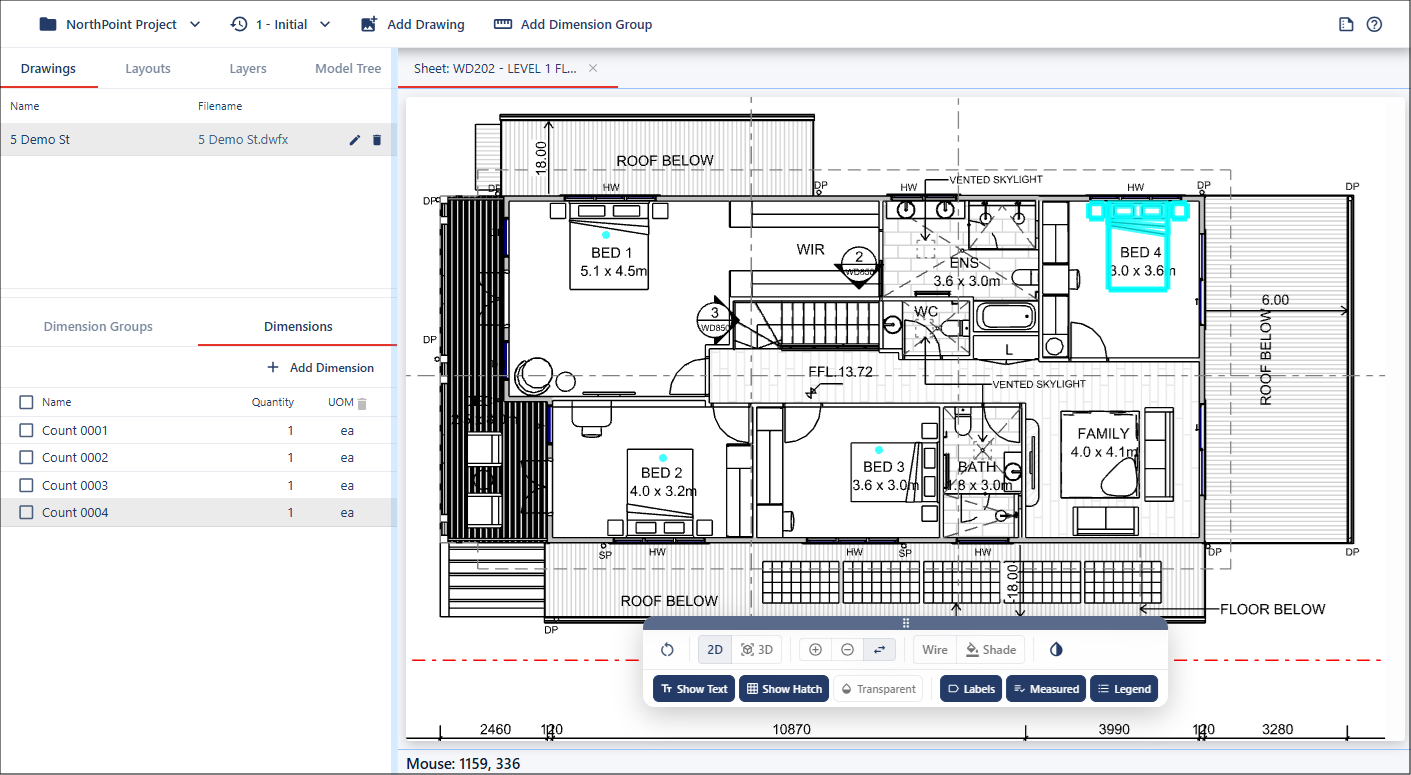
Task: Select the Count 0001 row name
Action: click(75, 431)
